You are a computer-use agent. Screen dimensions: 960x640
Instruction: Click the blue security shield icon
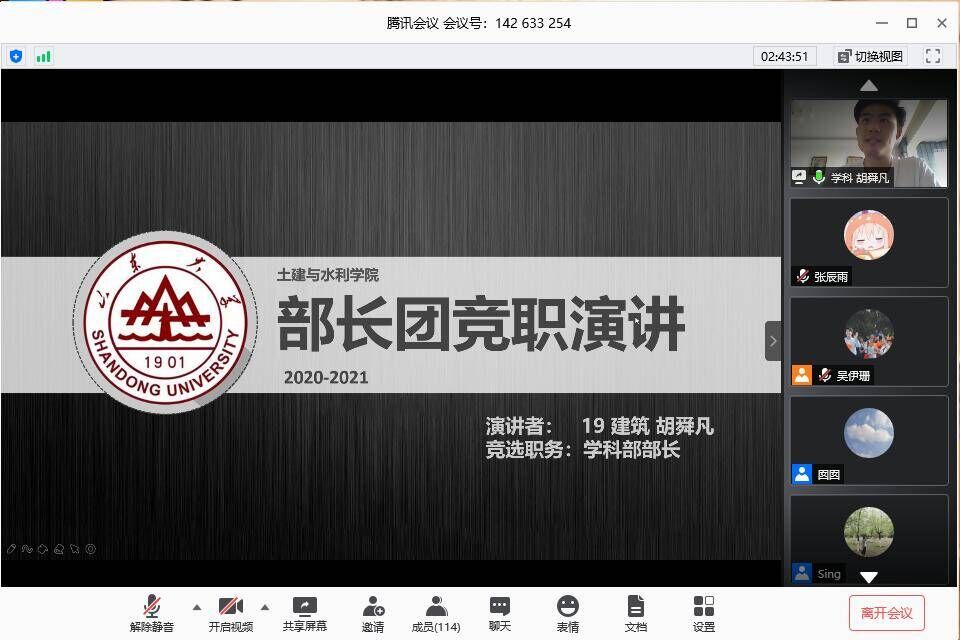point(16,56)
